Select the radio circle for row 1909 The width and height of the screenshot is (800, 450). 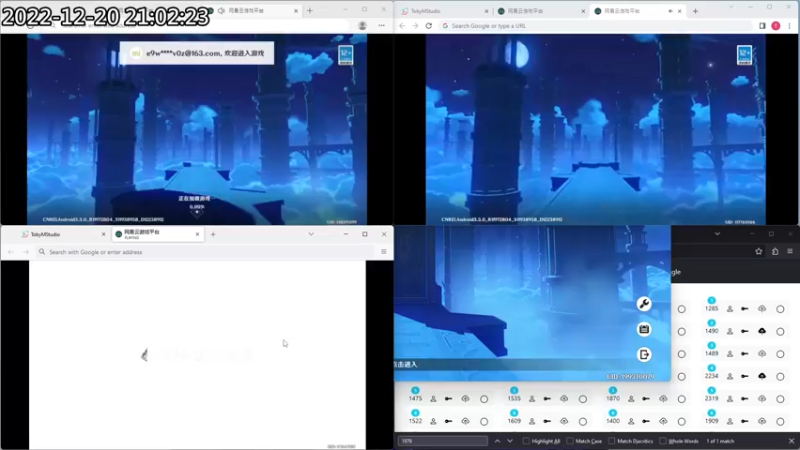coord(780,421)
